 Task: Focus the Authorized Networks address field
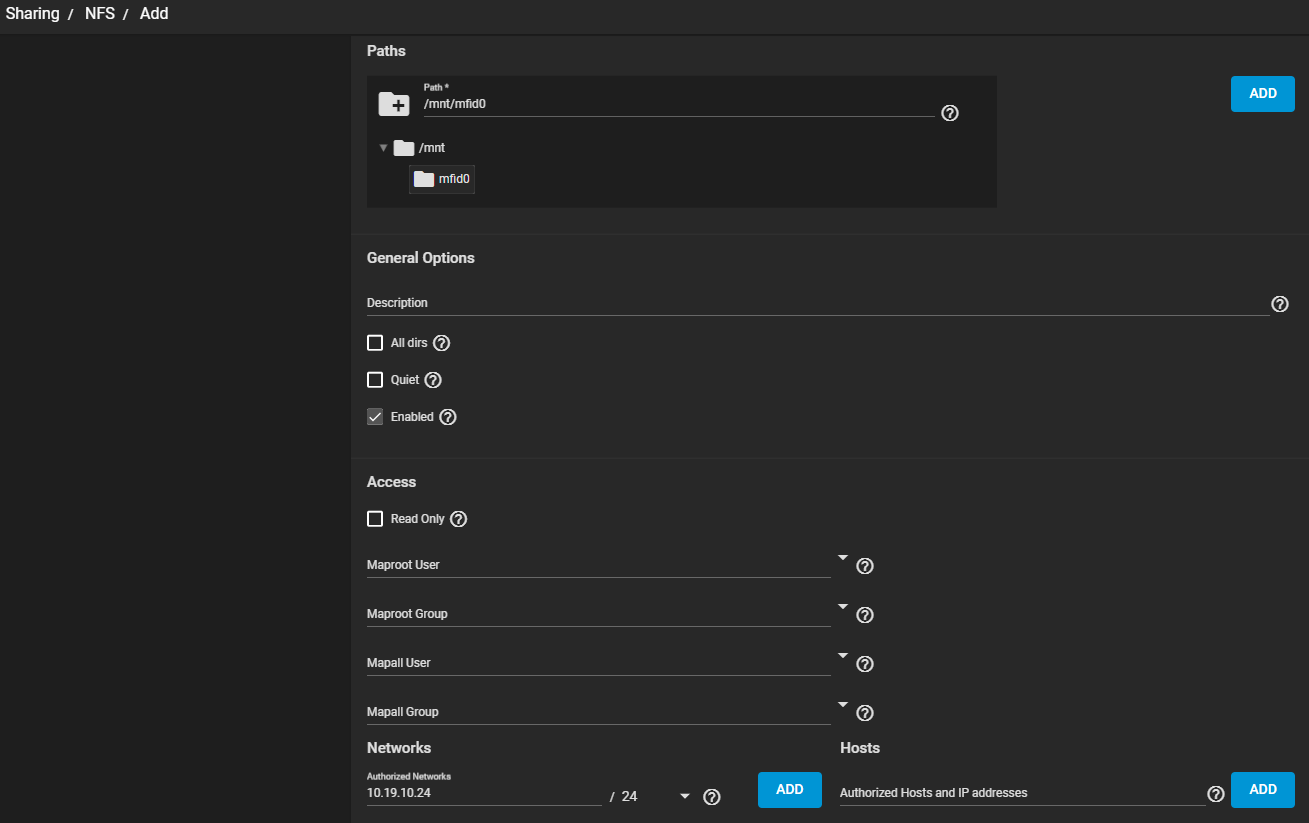pos(484,794)
